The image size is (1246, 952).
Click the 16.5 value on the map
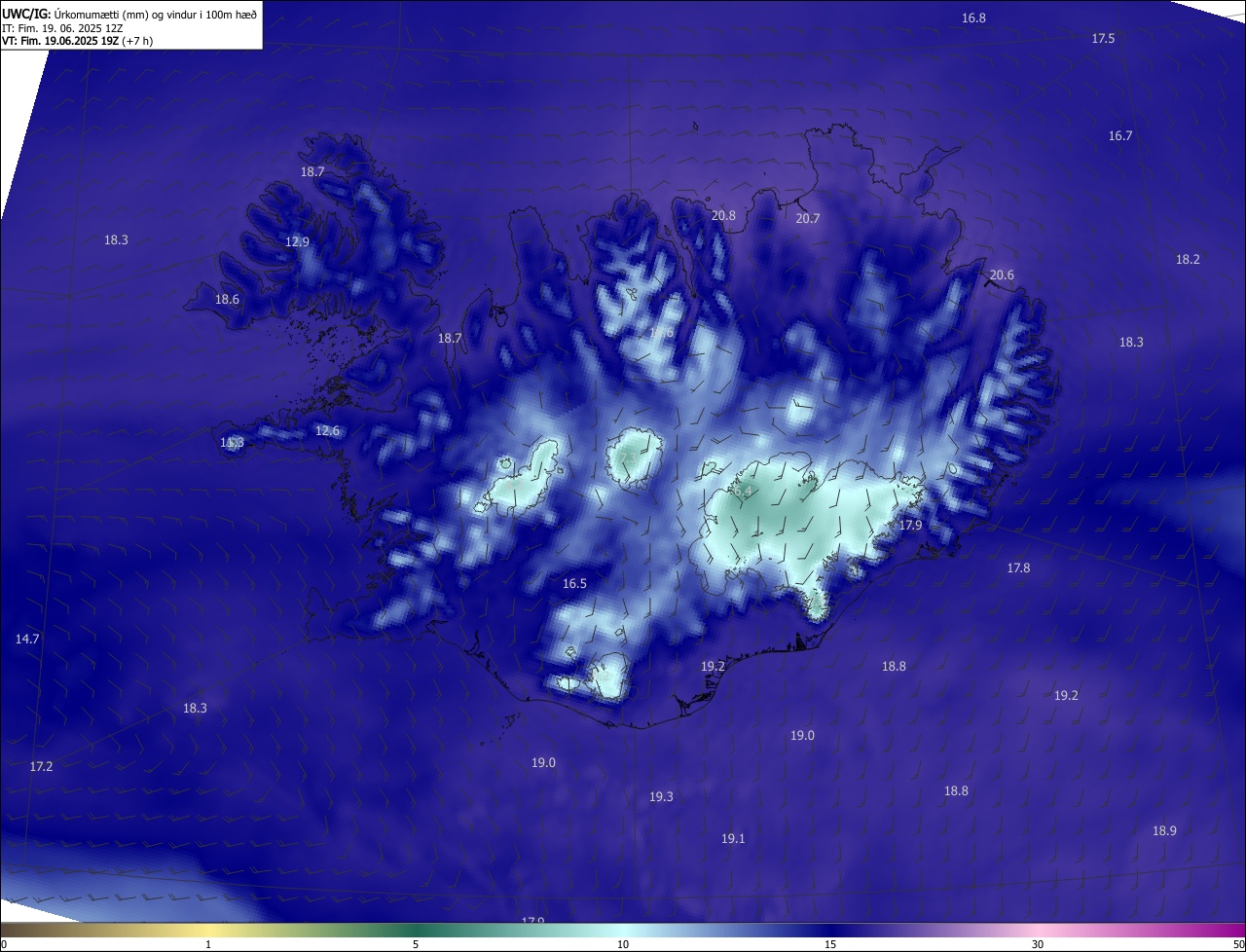point(574,584)
